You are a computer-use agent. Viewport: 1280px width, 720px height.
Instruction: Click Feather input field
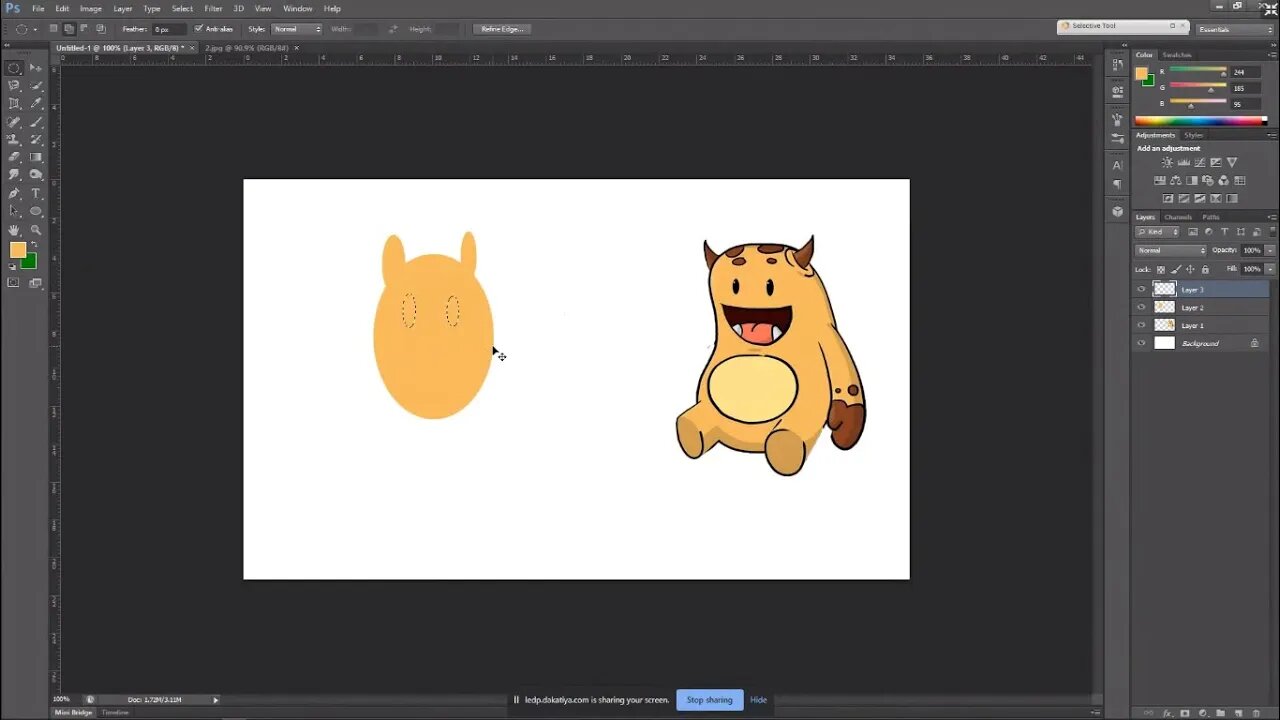pyautogui.click(x=168, y=29)
